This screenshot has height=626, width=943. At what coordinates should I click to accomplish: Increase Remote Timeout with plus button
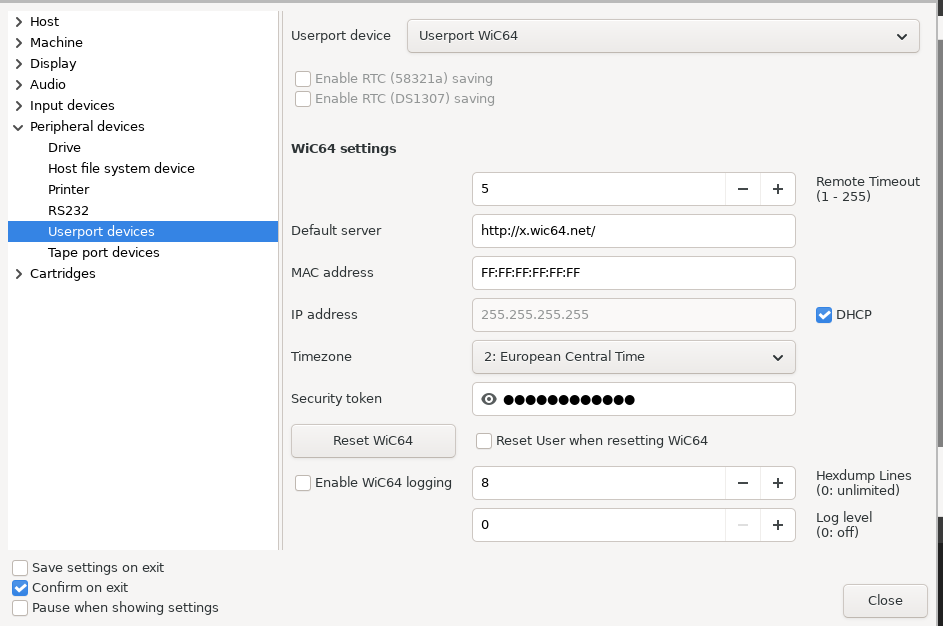tap(778, 189)
